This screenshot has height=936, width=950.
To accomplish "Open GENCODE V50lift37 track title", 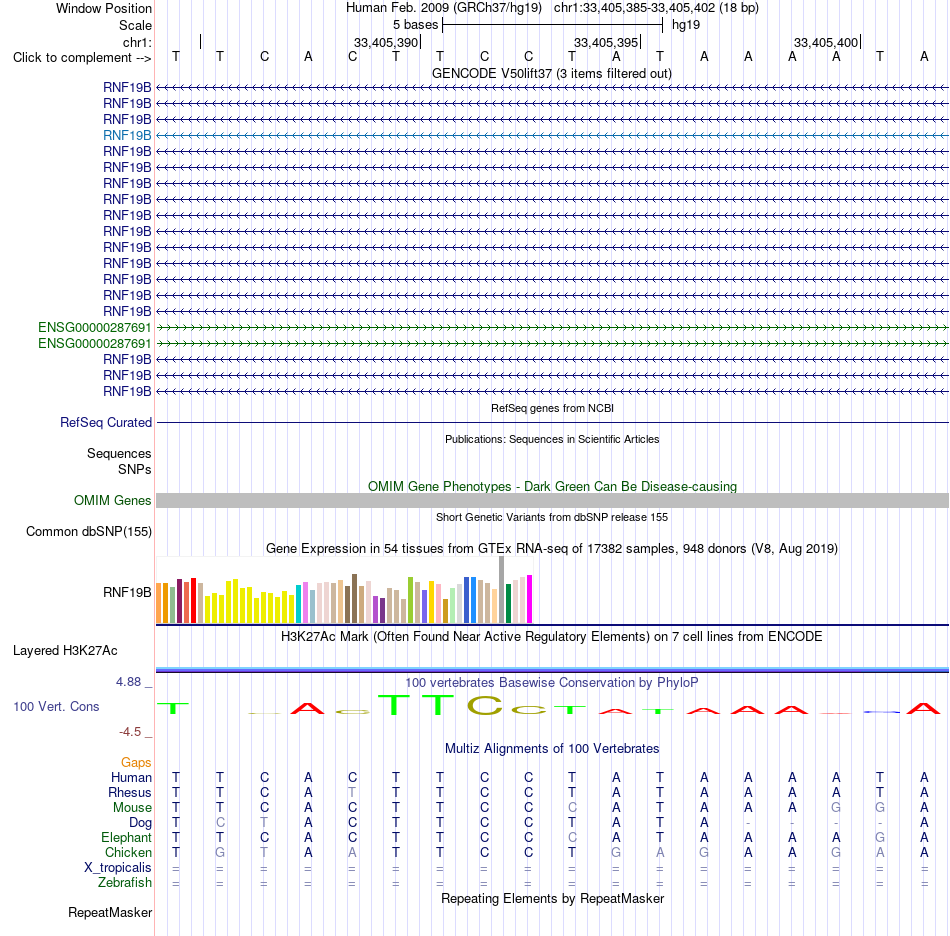I will pos(551,73).
